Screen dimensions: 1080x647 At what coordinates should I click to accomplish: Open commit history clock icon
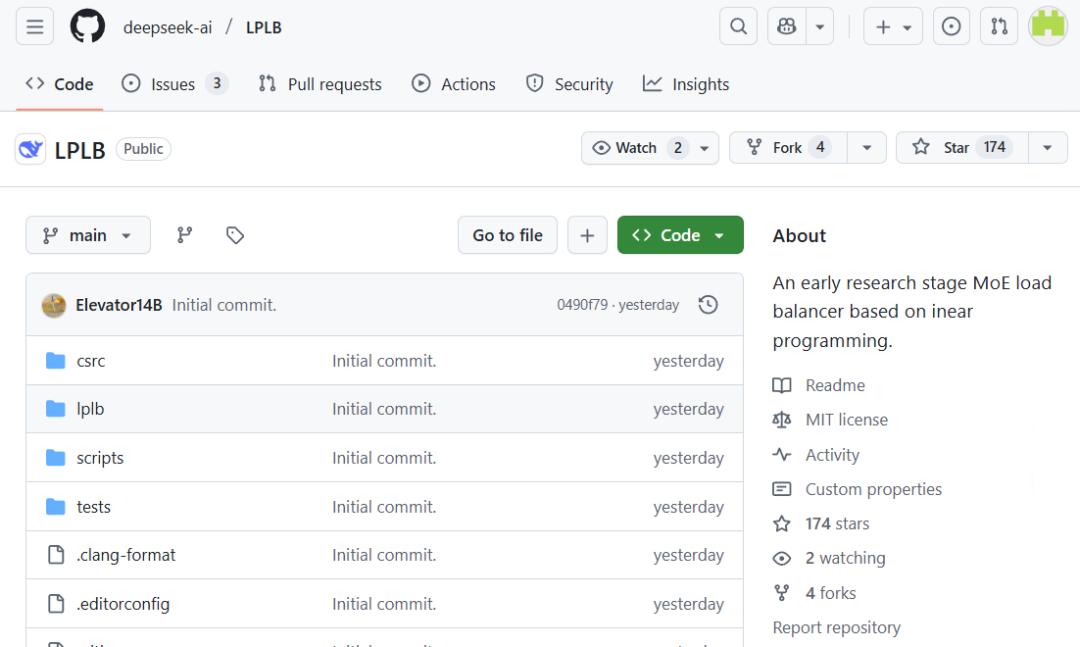point(708,305)
